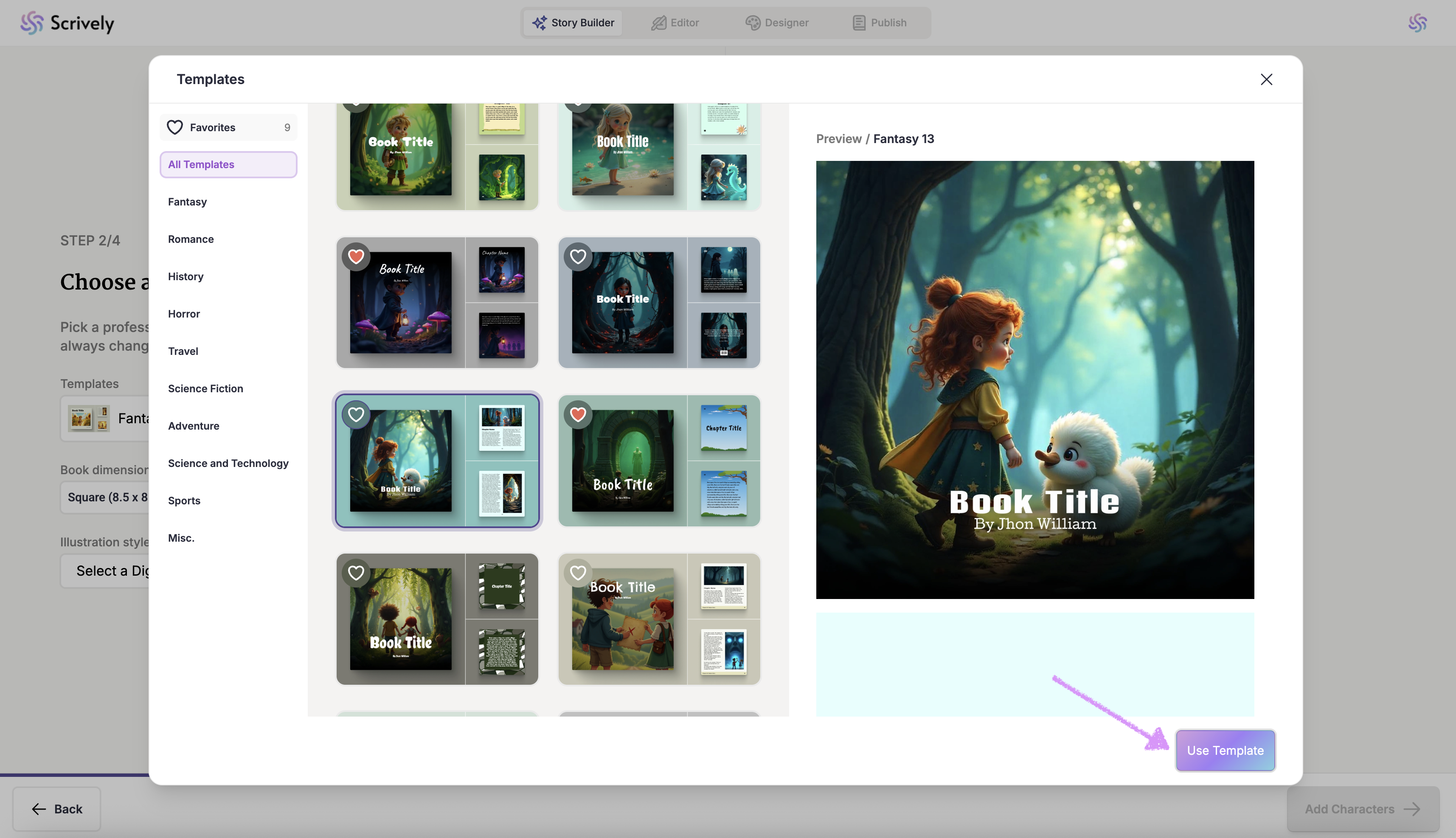Click the Story Builder sparkle tab
Viewport: 1456px width, 838px height.
click(573, 23)
